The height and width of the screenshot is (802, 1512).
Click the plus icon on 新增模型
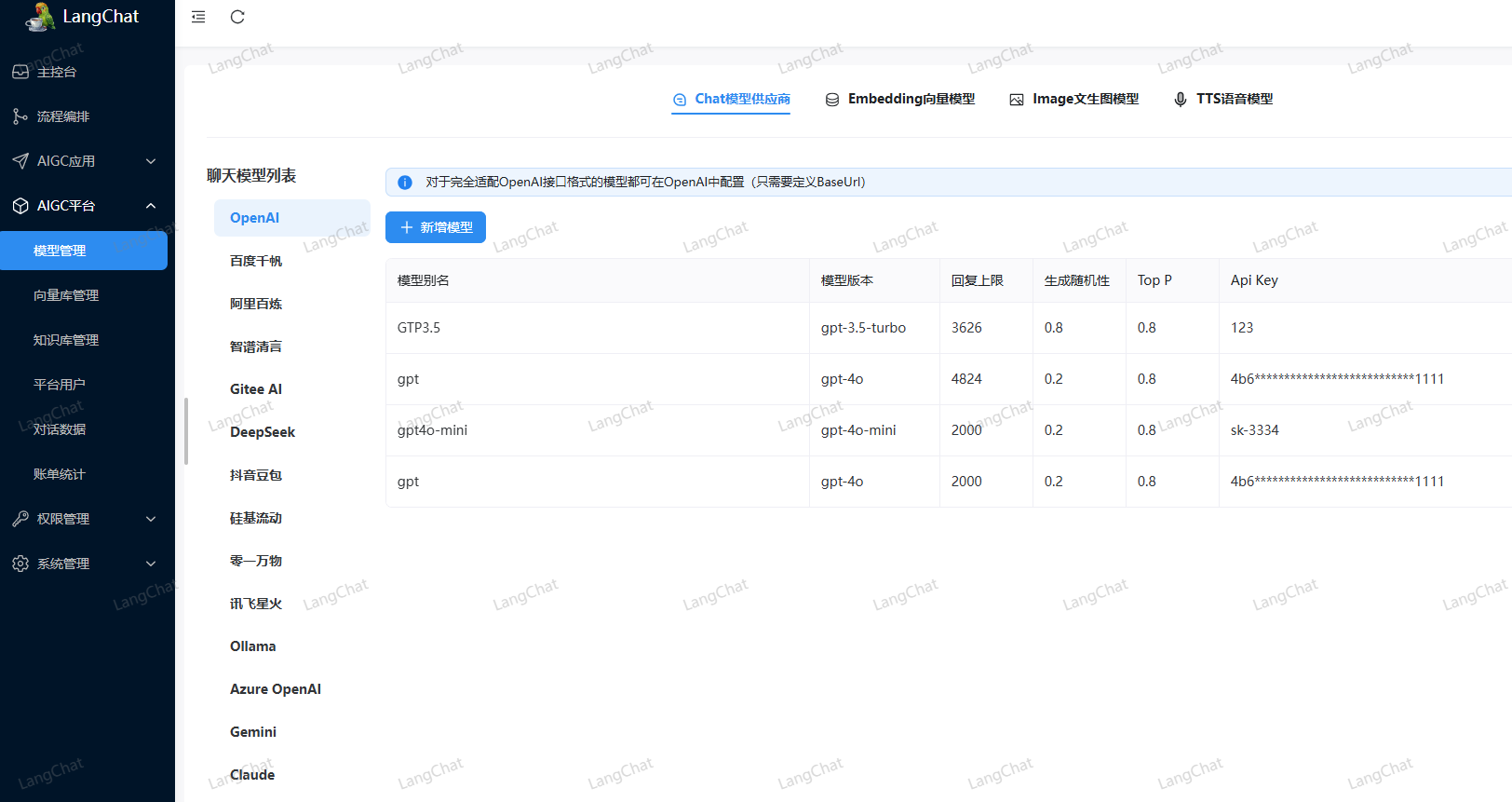point(407,227)
